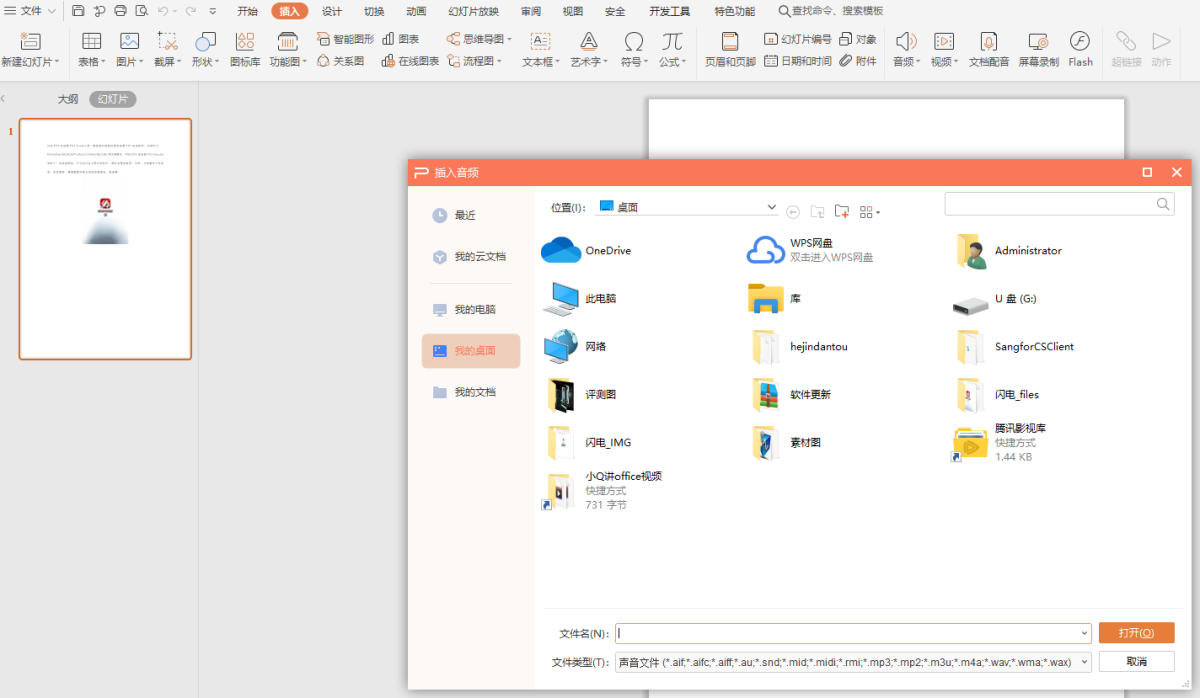This screenshot has width=1200, height=698.
Task: Open the OneDrive location
Action: pyautogui.click(x=561, y=250)
